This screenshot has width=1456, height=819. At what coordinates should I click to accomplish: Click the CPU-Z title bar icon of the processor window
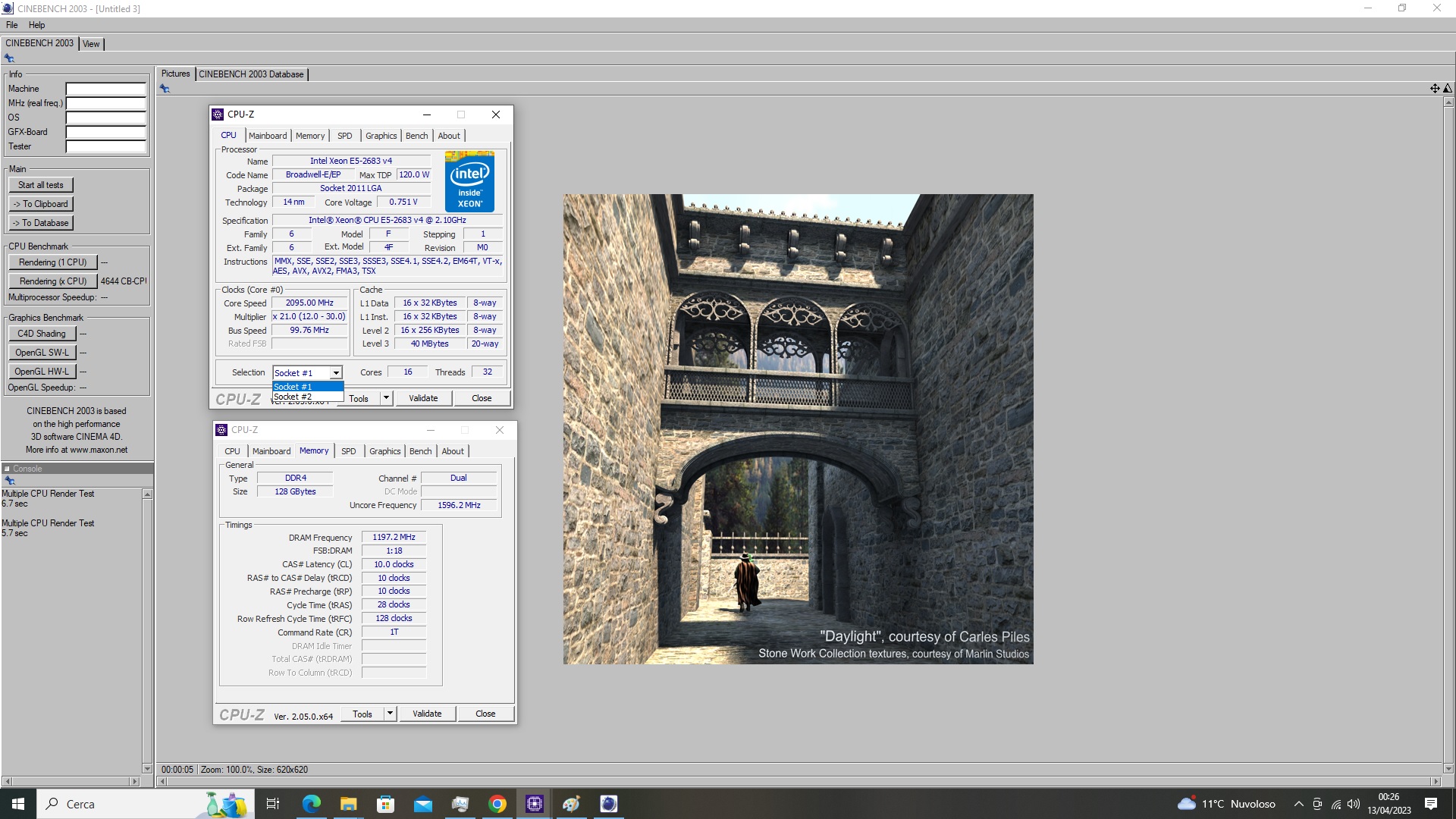coord(218,115)
